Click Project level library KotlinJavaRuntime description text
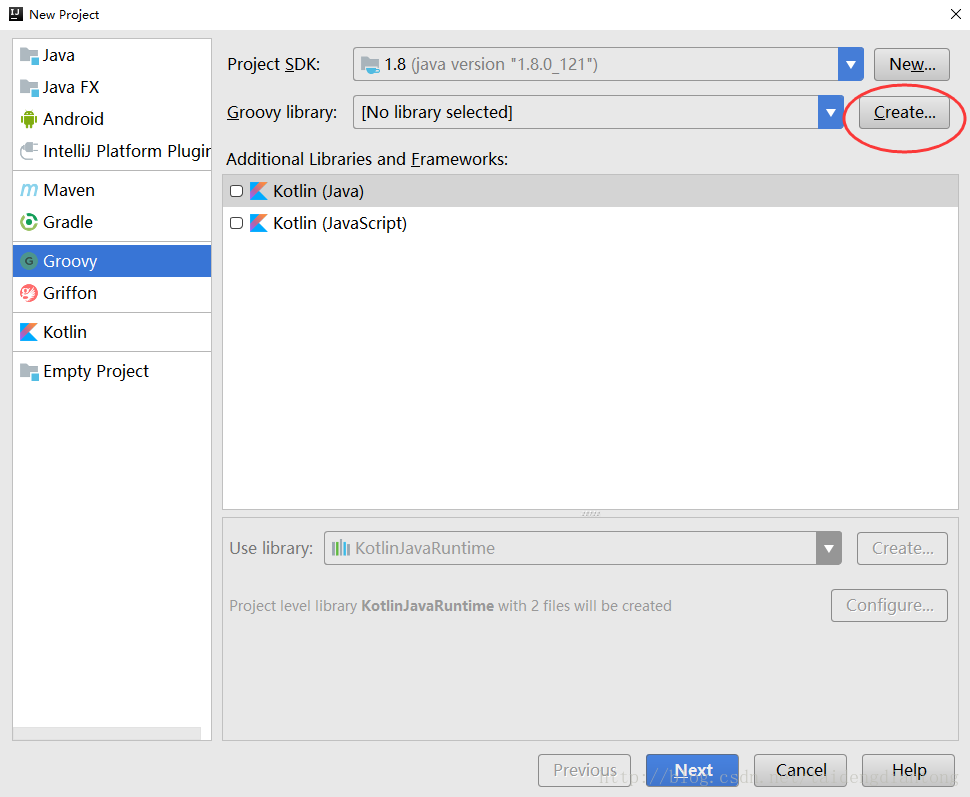This screenshot has width=970, height=797. coord(450,606)
